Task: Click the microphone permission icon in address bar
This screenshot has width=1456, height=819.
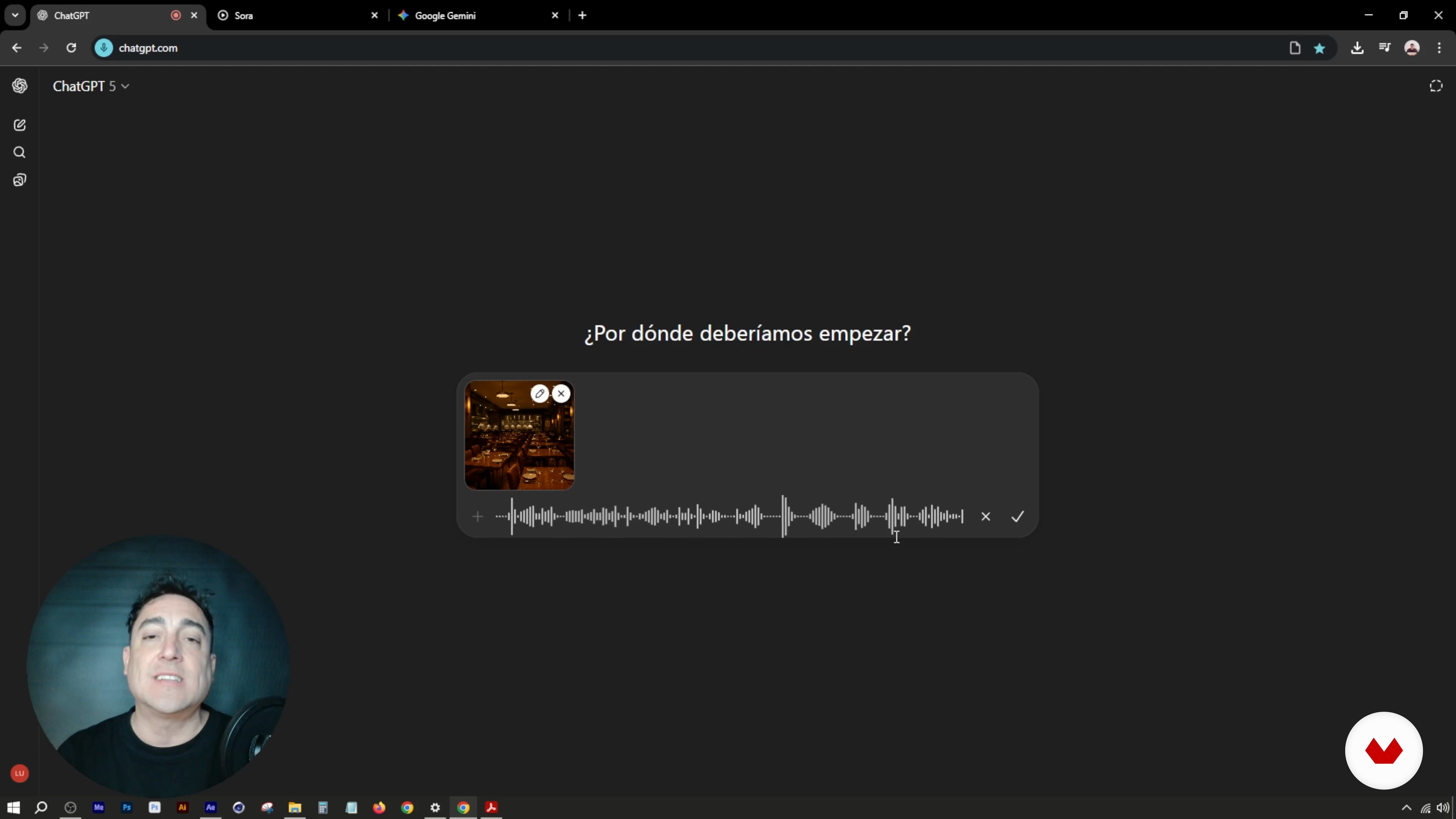Action: (104, 48)
